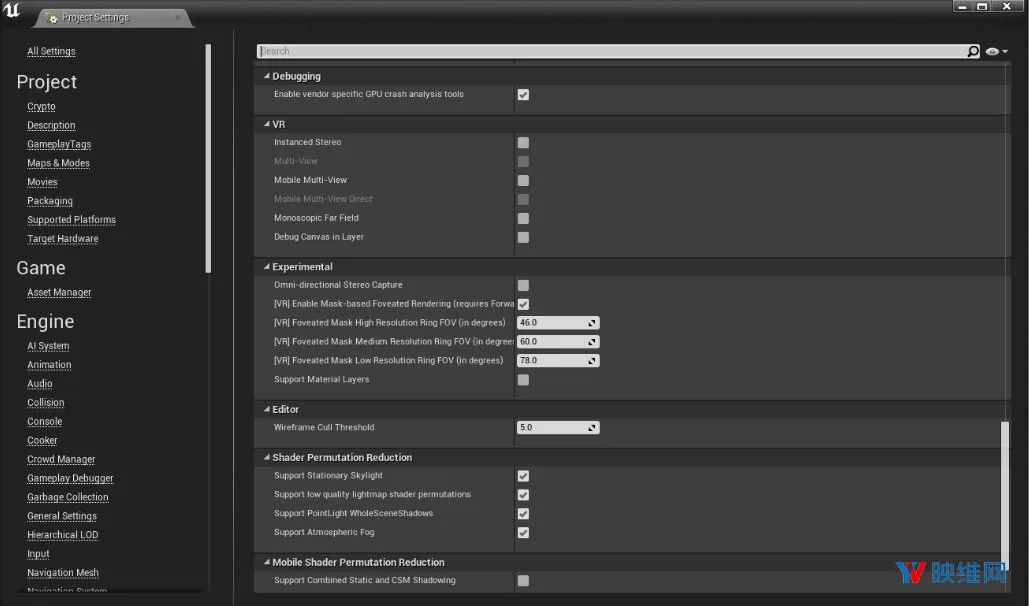Click the 46.0 FOV field spinner arrow

(x=592, y=323)
